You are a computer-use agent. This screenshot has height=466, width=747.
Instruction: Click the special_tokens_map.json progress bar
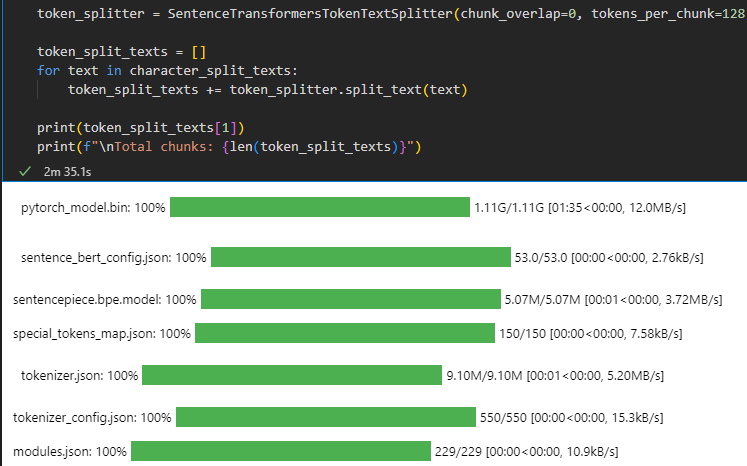pos(345,333)
